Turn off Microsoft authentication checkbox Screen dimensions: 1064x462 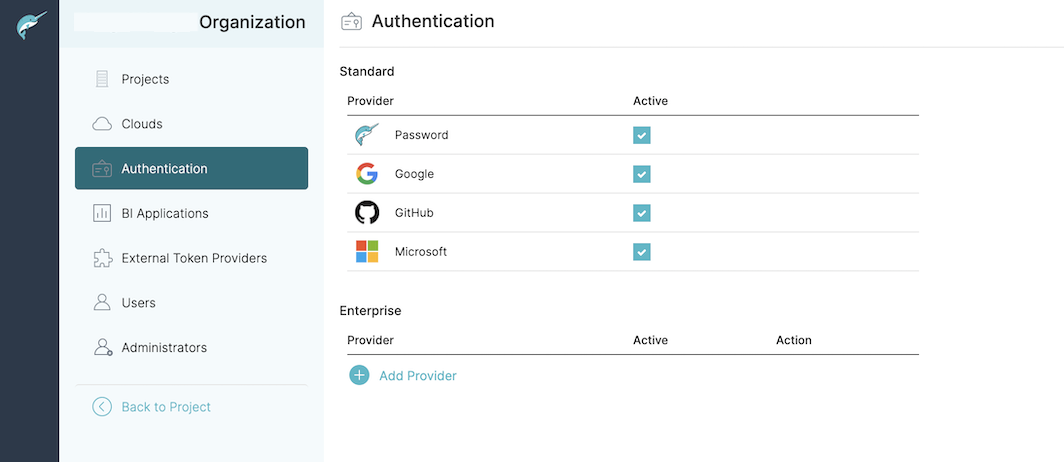click(642, 252)
